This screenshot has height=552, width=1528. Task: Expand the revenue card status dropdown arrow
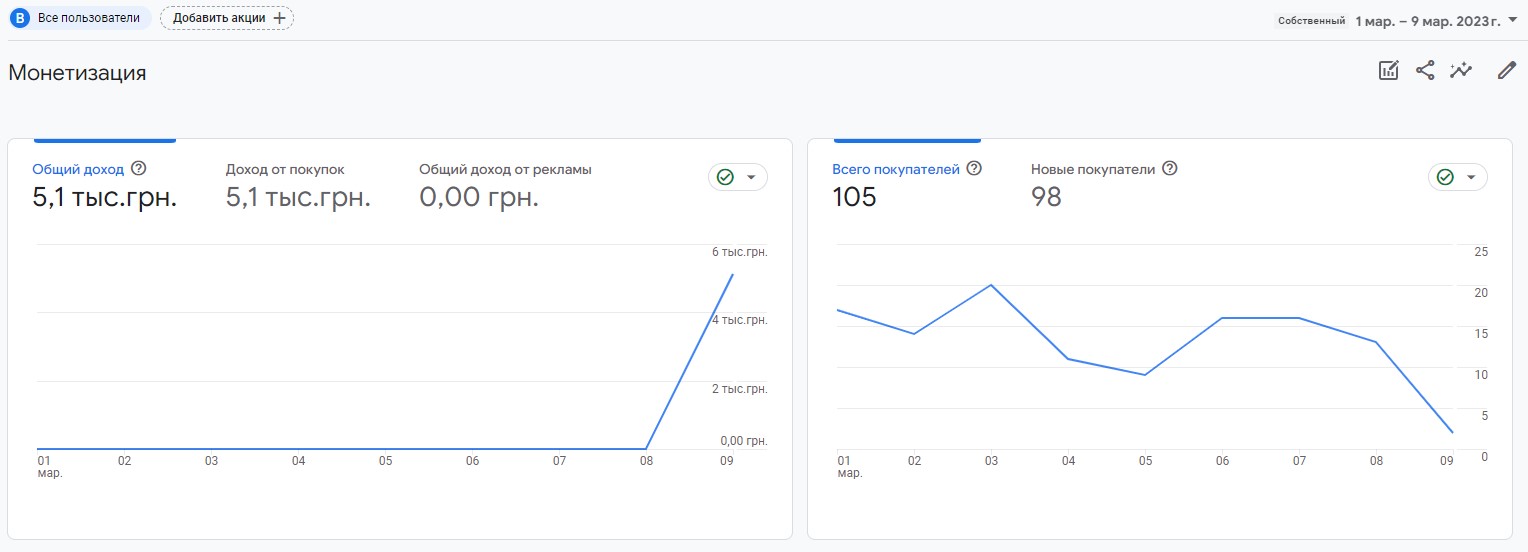click(751, 177)
